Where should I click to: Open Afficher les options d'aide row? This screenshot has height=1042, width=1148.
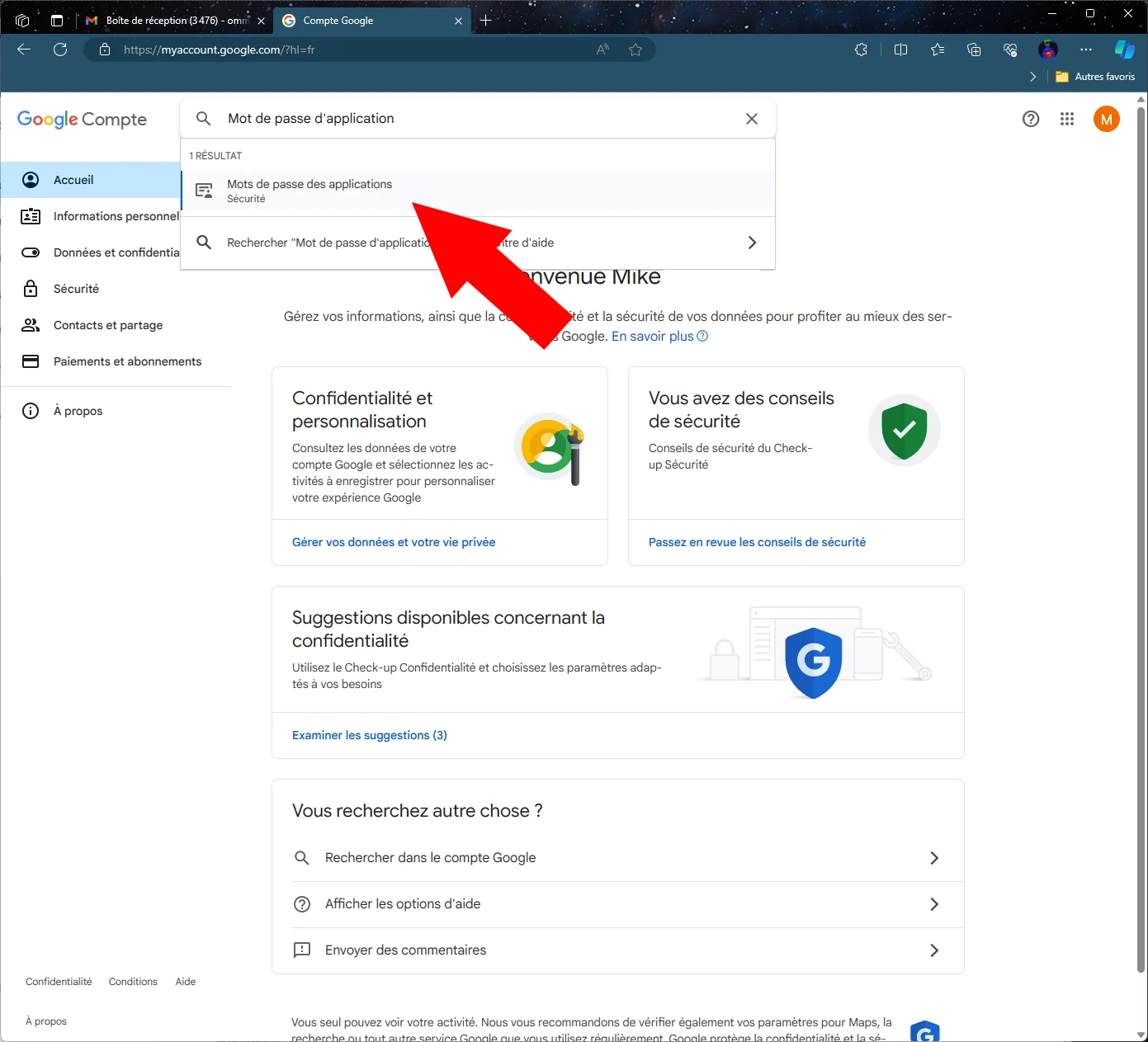tap(618, 904)
